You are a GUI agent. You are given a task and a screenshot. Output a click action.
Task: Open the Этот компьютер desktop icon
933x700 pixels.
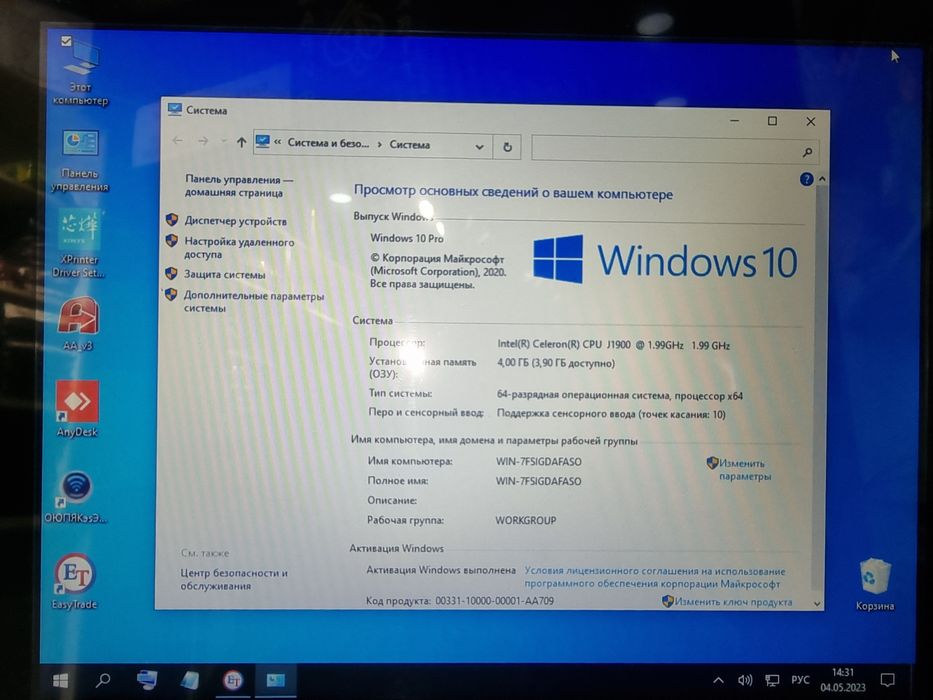(81, 70)
